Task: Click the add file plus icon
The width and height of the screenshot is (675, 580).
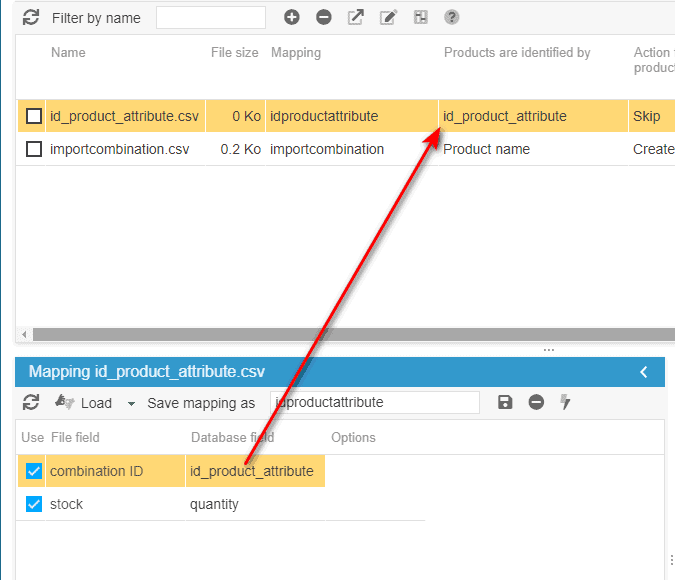Action: click(292, 17)
